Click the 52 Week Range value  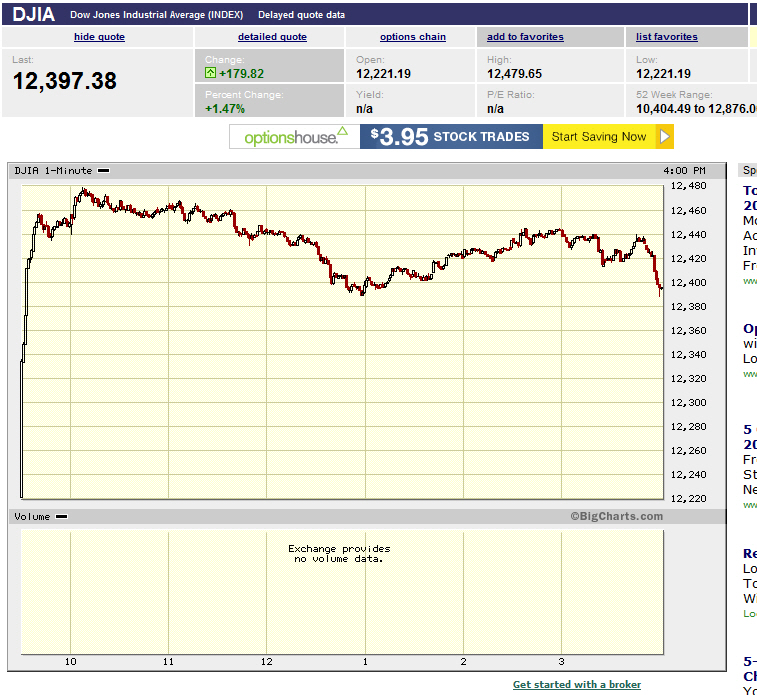tap(696, 109)
